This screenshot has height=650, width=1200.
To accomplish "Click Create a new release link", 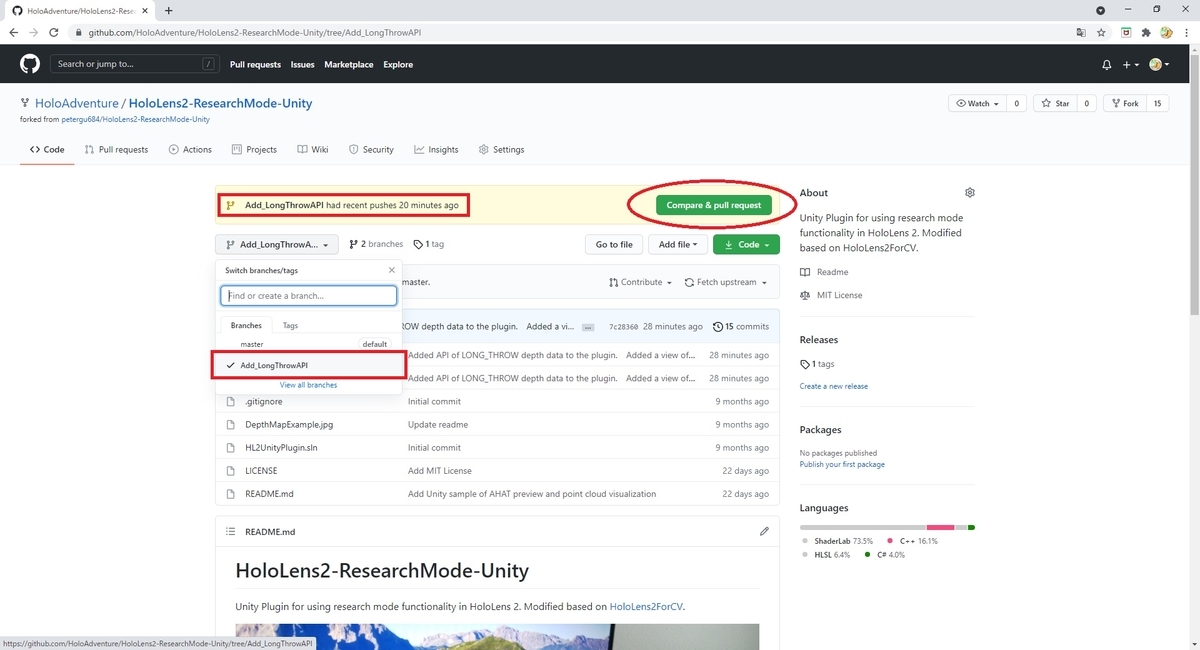I will point(833,386).
